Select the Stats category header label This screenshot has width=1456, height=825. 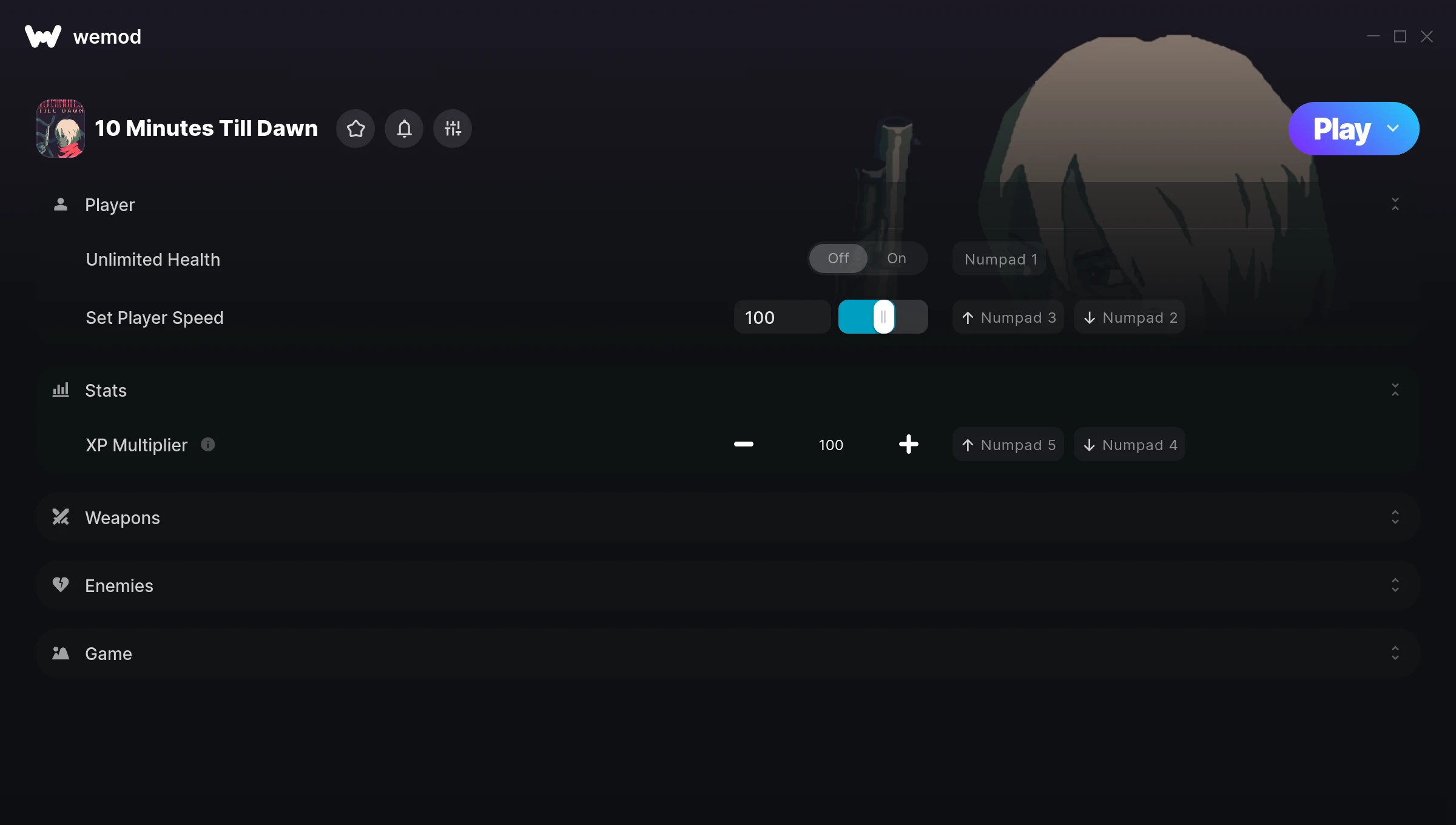pyautogui.click(x=106, y=391)
